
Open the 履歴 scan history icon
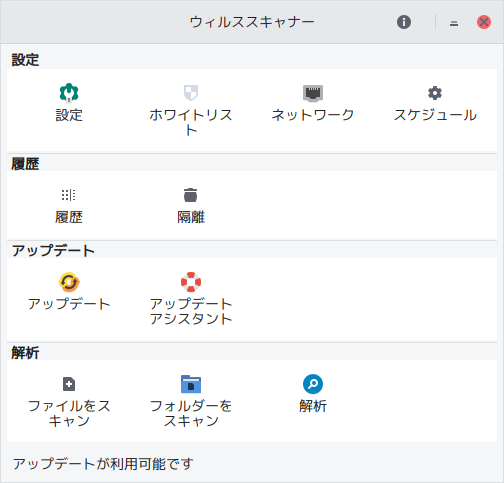point(69,195)
